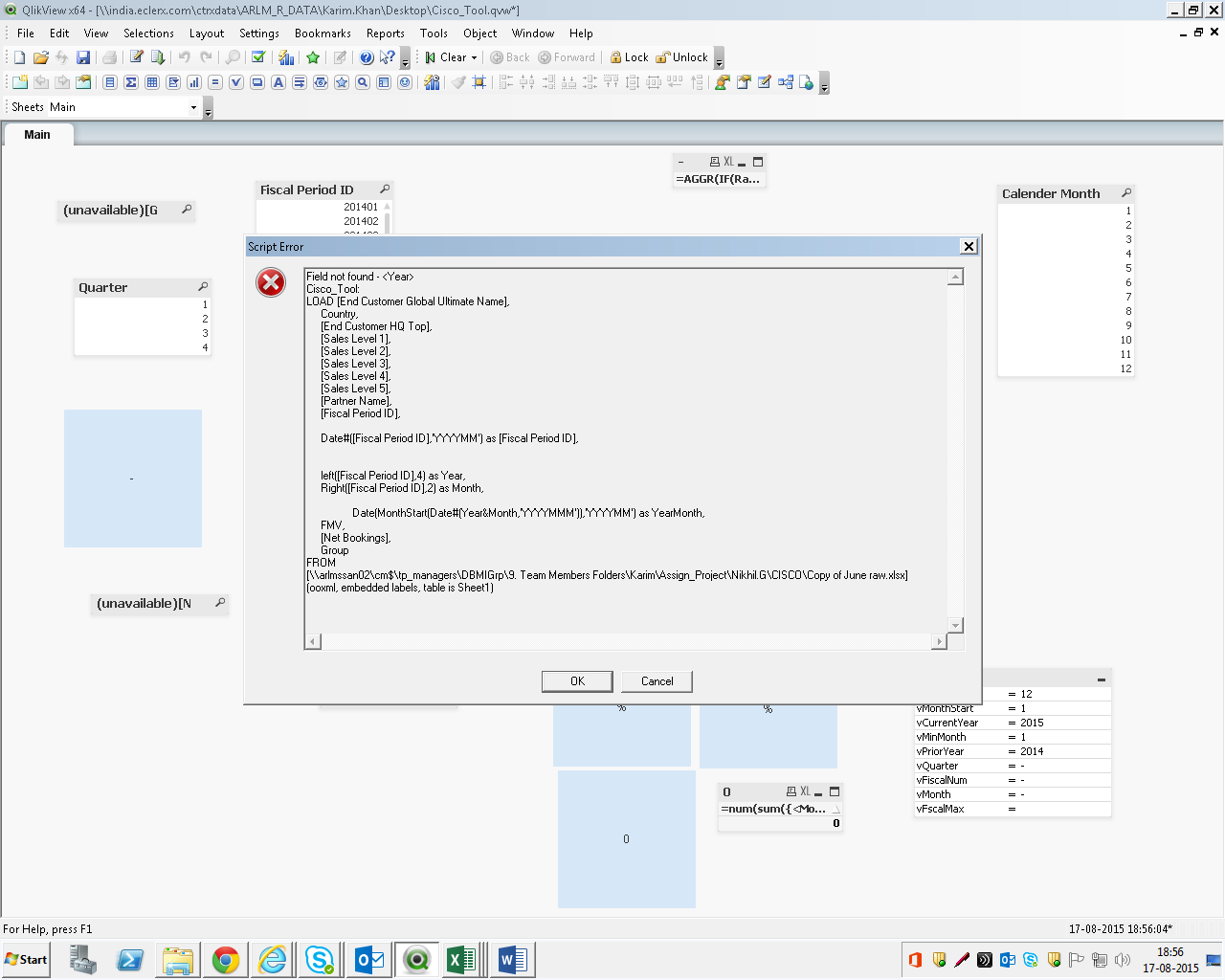The image size is (1225, 980).
Task: Expand navigation toolbar options after Unlock
Action: pyautogui.click(x=720, y=59)
